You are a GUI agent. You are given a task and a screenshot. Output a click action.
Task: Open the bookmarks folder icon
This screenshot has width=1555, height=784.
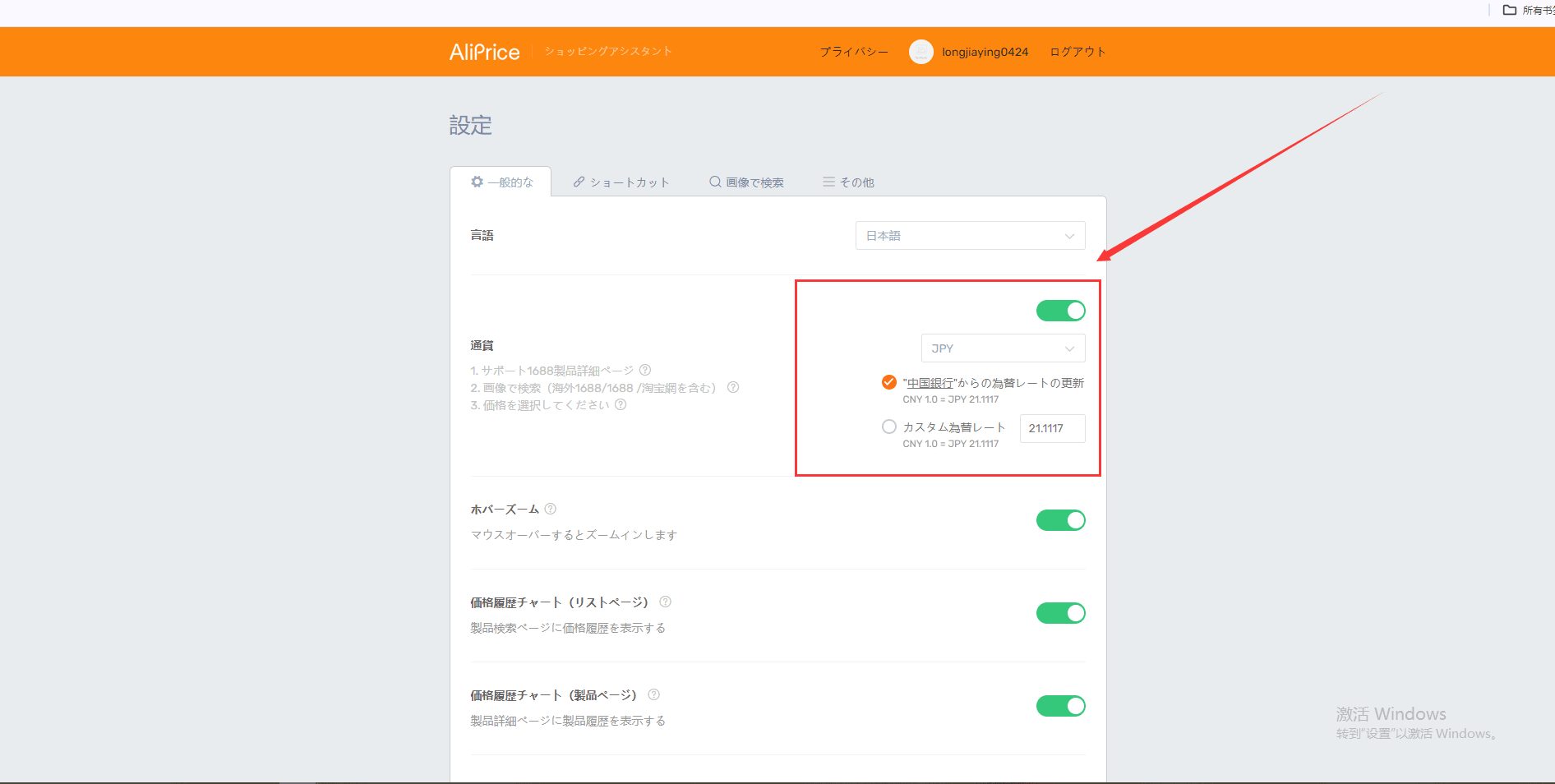pyautogui.click(x=1510, y=10)
